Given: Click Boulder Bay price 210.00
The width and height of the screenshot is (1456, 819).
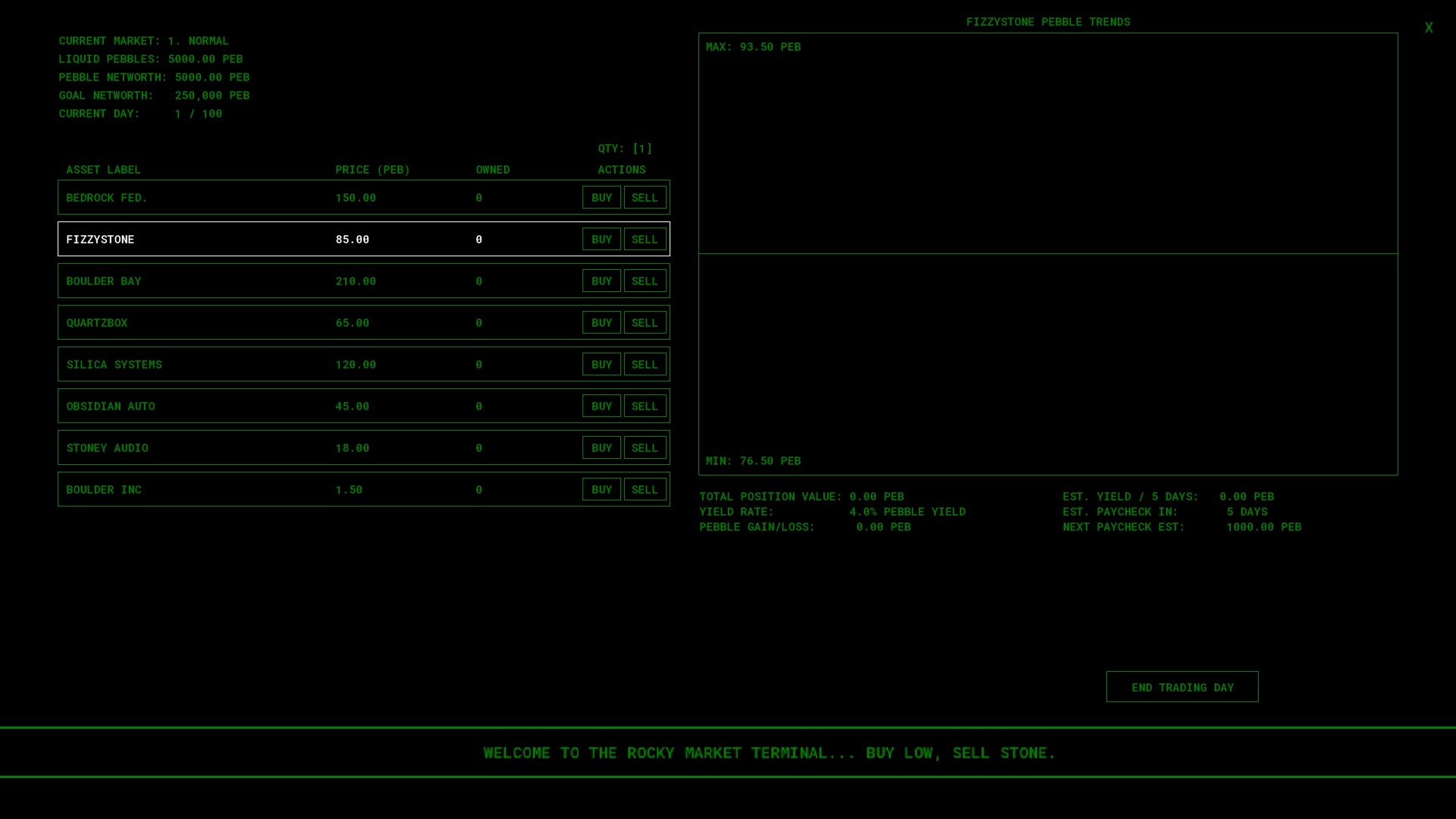Looking at the screenshot, I should pos(356,281).
